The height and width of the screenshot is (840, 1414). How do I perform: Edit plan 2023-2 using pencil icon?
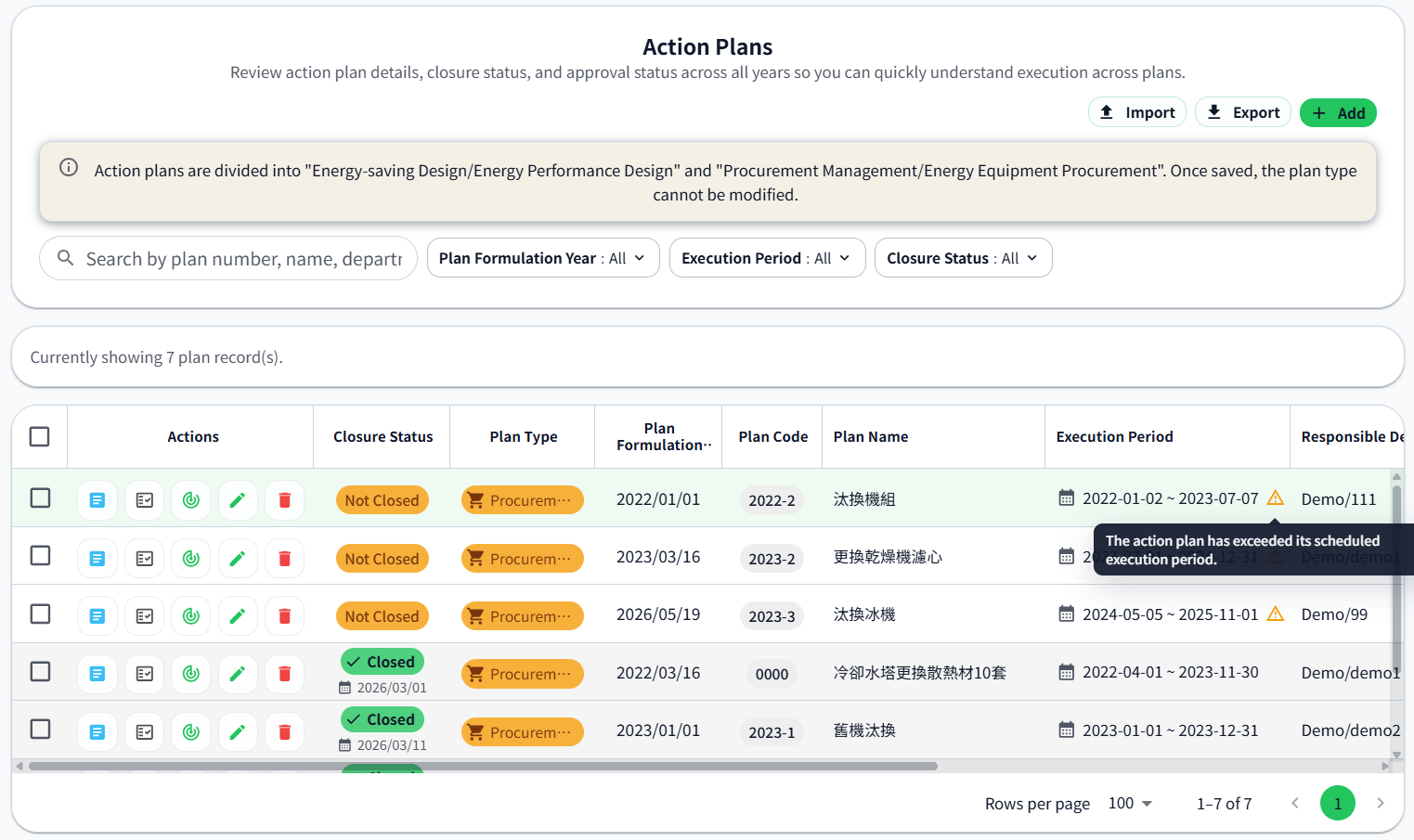[238, 559]
